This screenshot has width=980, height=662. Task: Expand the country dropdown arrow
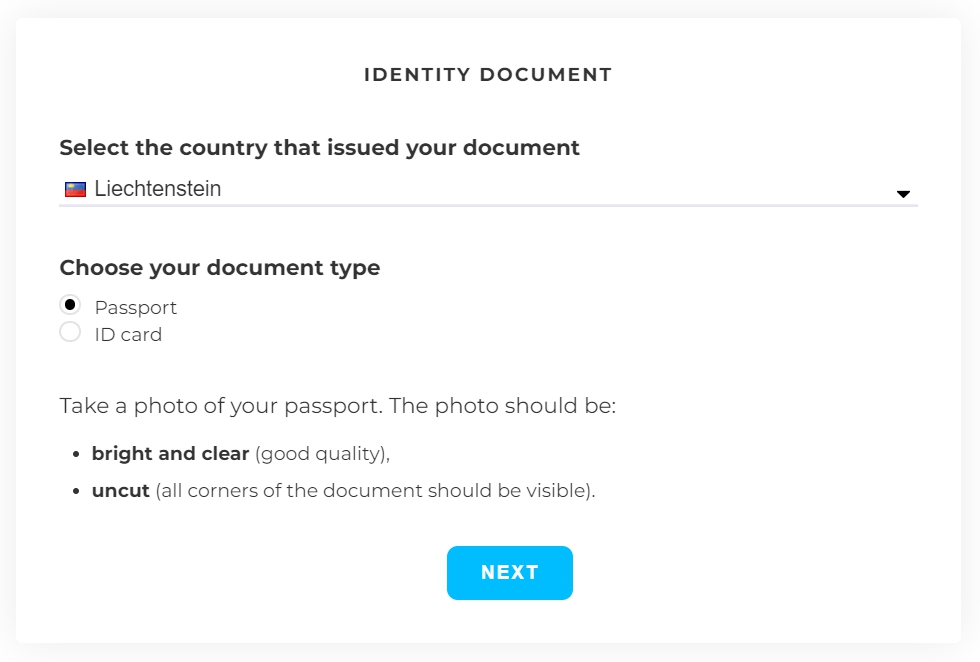(903, 194)
